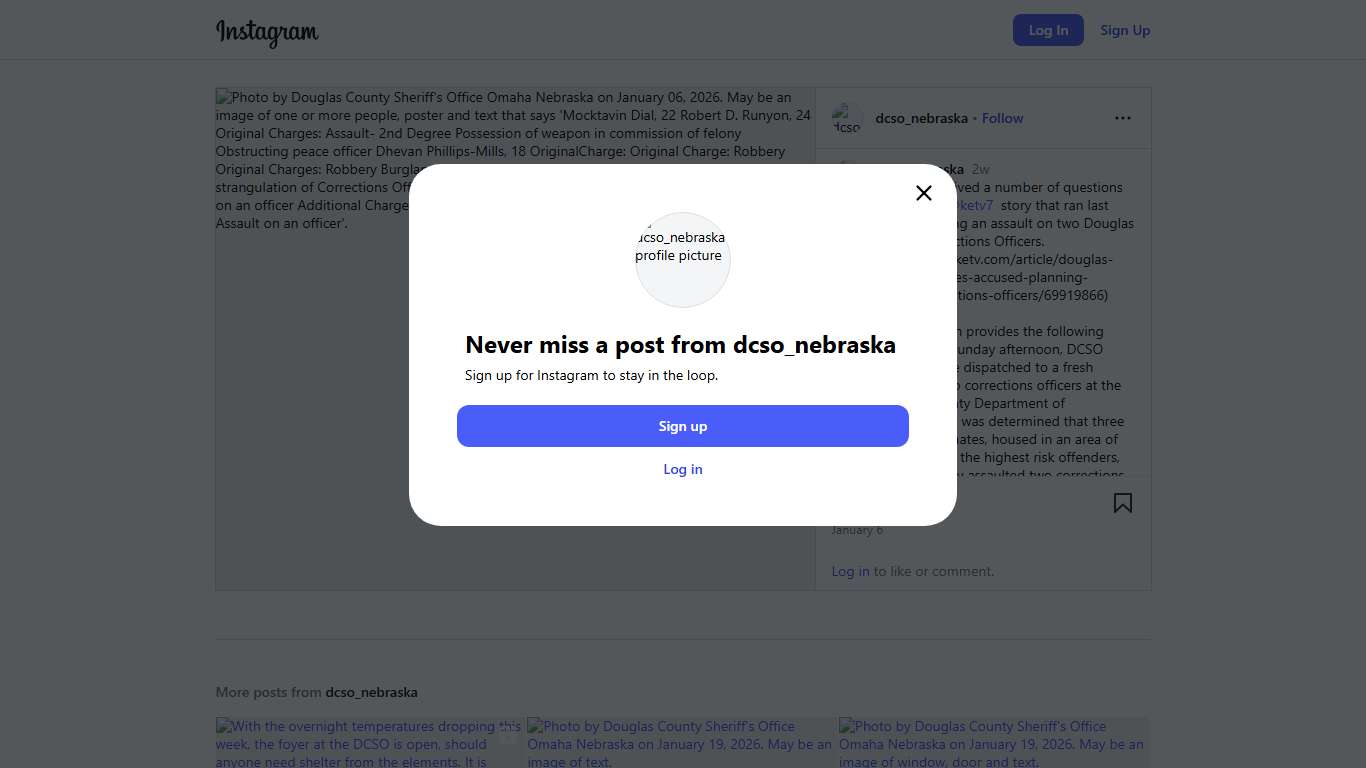Screen dimensions: 1366x768
Task: Click Log in link inside the popup
Action: (683, 469)
